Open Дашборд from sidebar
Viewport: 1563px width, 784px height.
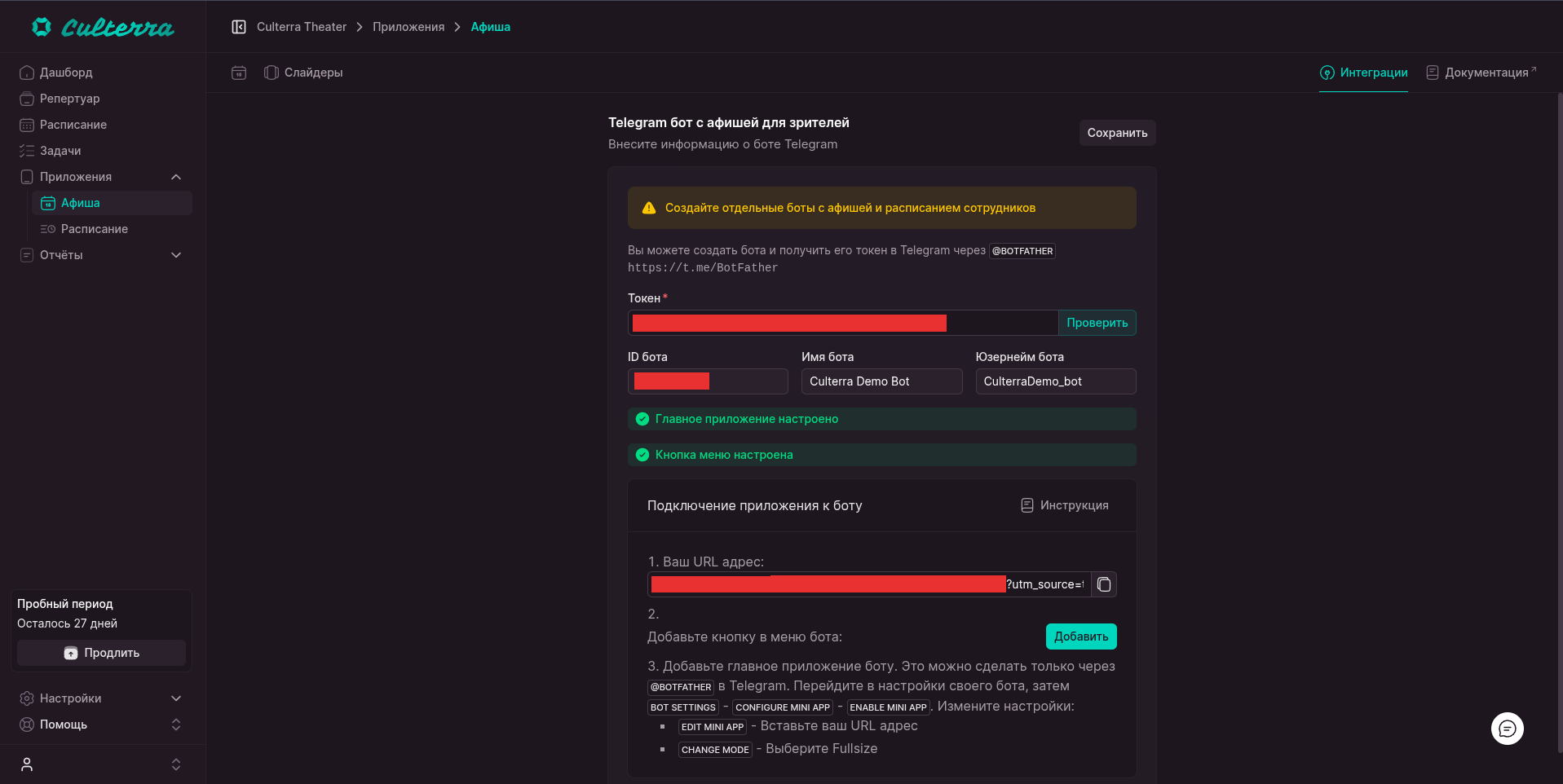tap(66, 73)
